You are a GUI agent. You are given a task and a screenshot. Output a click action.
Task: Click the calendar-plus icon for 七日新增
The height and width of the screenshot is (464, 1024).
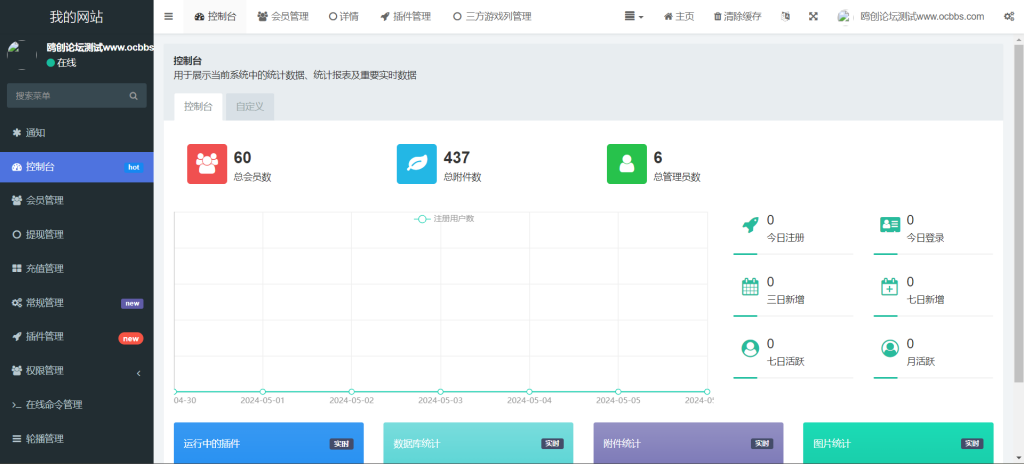click(x=889, y=287)
